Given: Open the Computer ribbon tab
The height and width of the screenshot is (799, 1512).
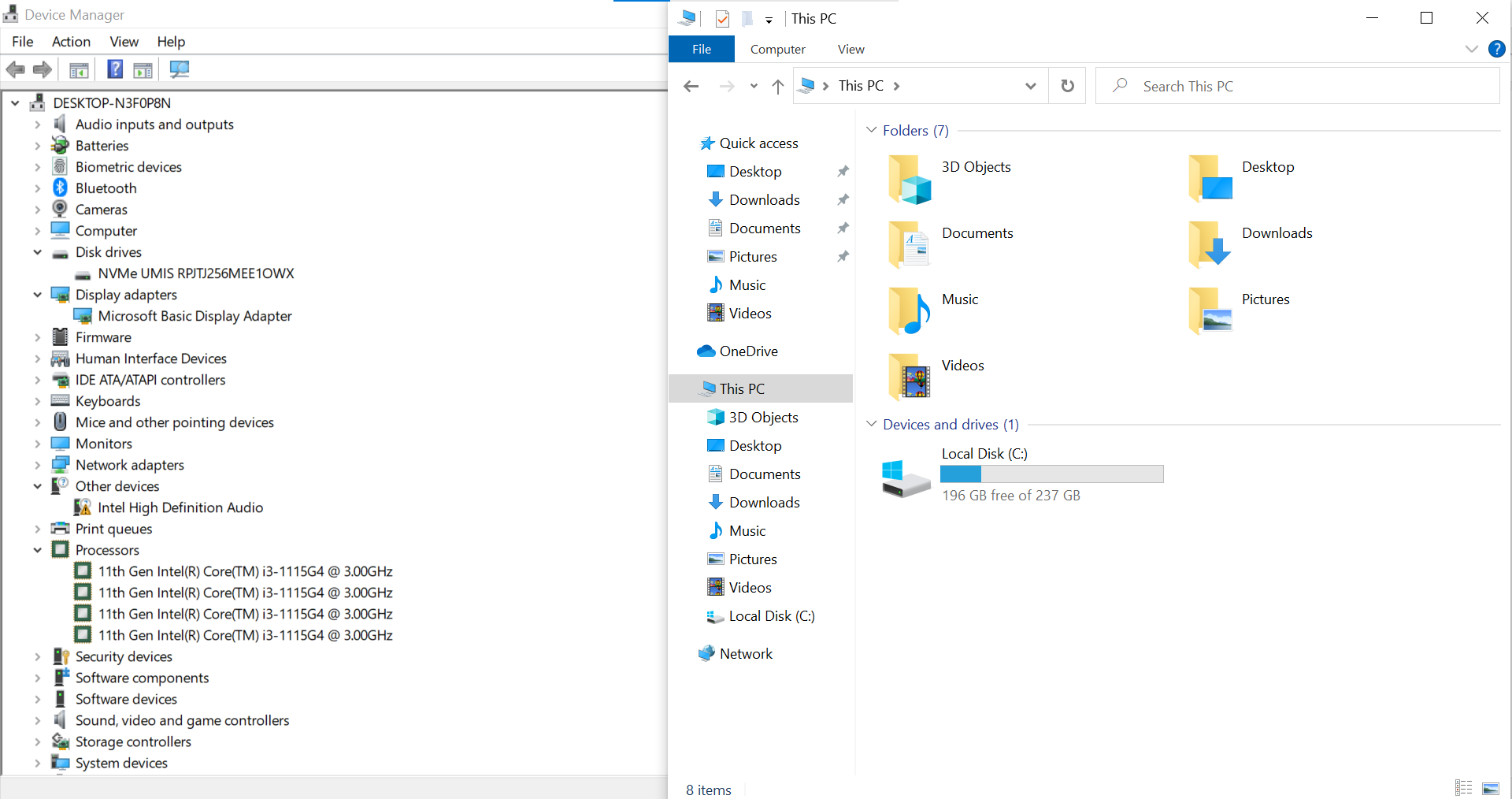Looking at the screenshot, I should click(777, 49).
